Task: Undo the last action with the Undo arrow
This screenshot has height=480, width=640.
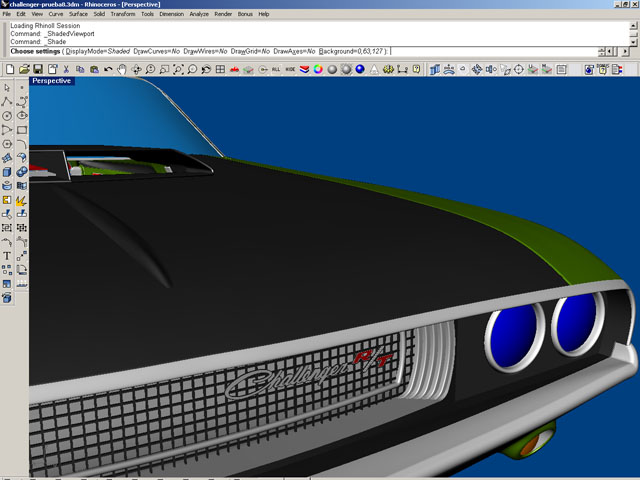Action: (108, 69)
